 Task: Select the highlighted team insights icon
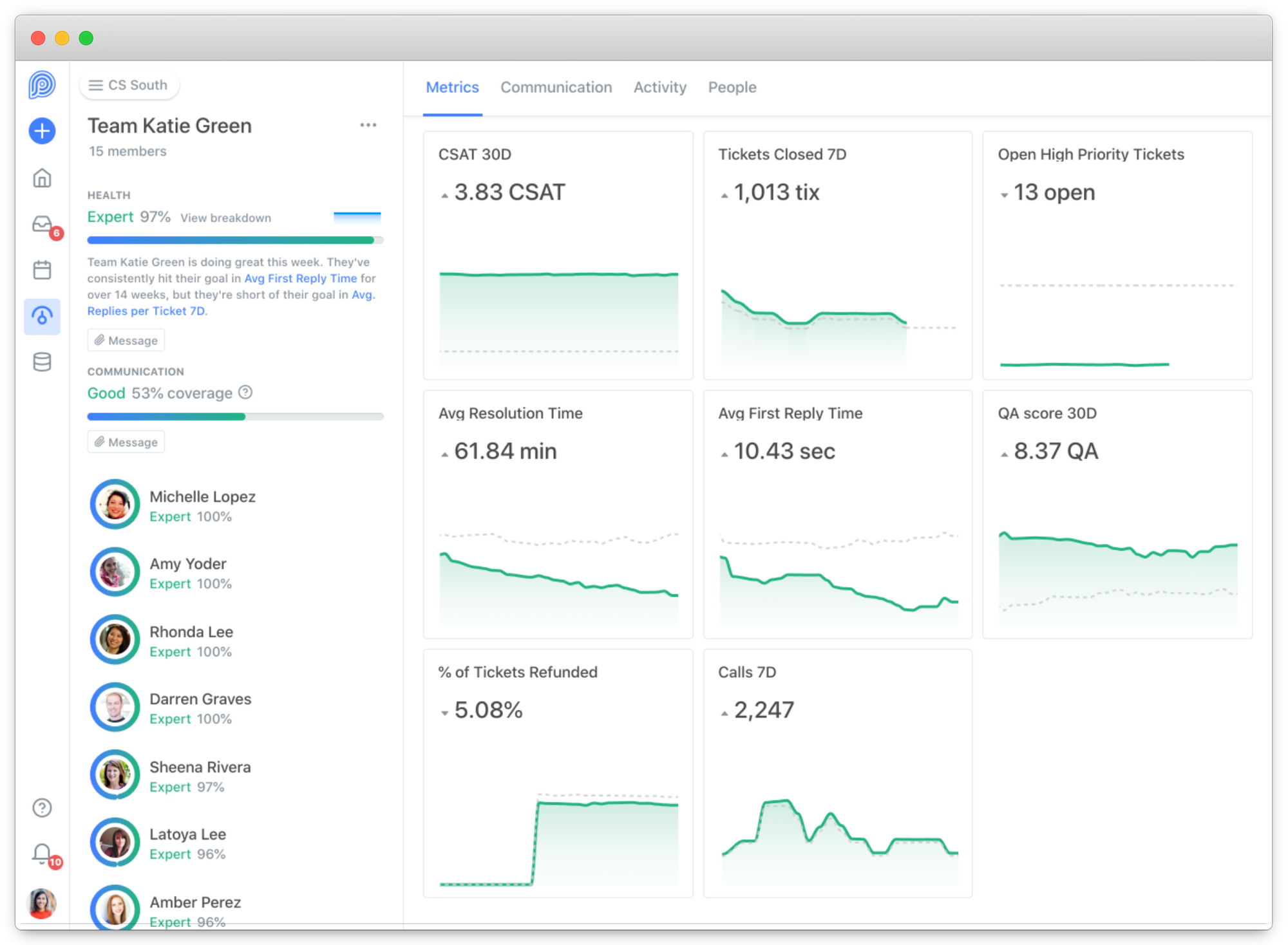tap(42, 316)
